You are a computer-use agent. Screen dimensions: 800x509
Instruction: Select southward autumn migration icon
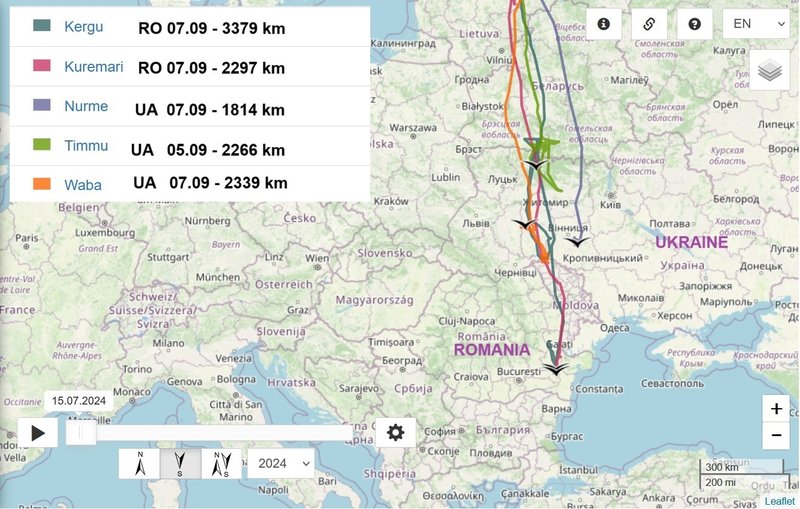[180, 464]
